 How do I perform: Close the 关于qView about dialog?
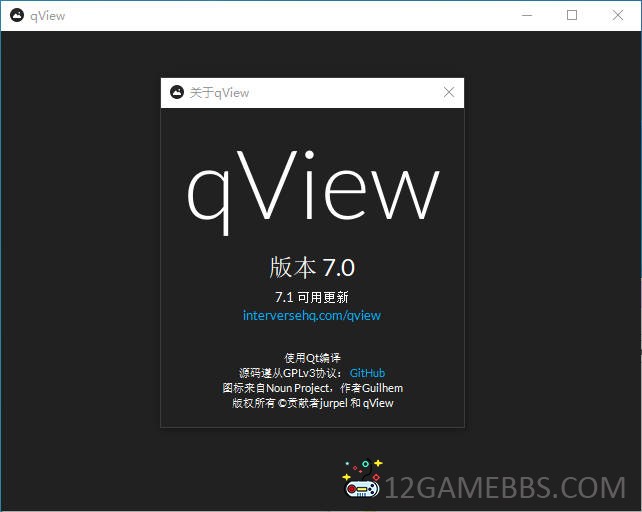(x=449, y=92)
